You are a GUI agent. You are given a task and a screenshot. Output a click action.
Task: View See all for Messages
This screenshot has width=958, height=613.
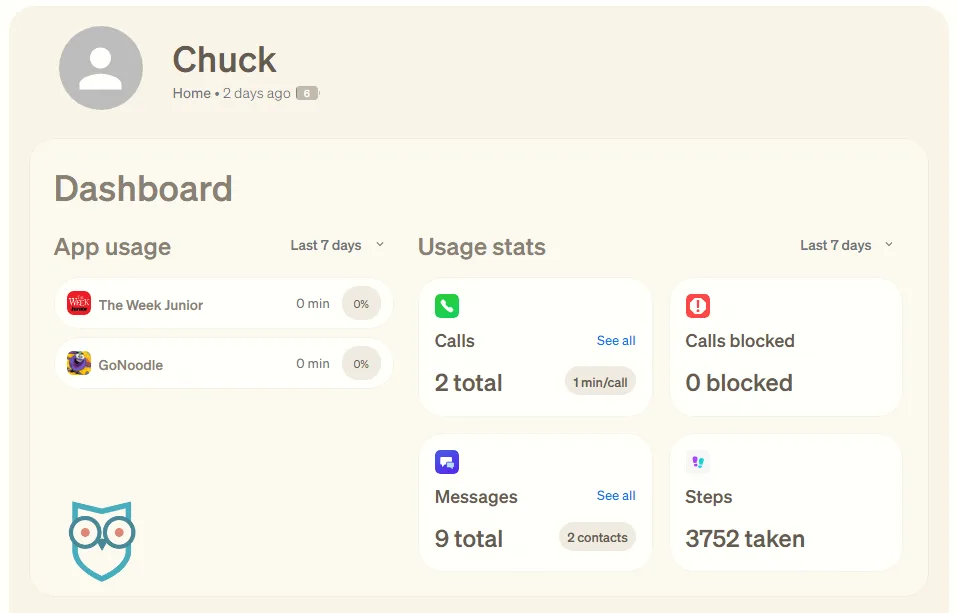tap(615, 496)
